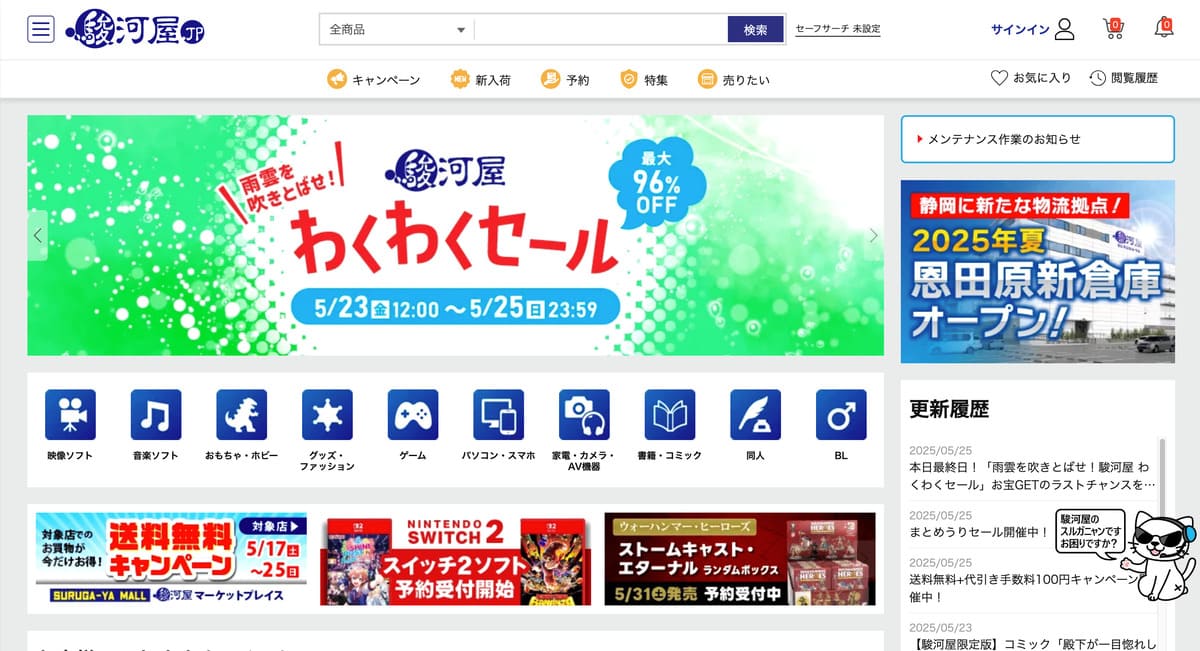The height and width of the screenshot is (651, 1200).
Task: Open the 家電・カメラ・AV機器 category icon
Action: [x=584, y=415]
